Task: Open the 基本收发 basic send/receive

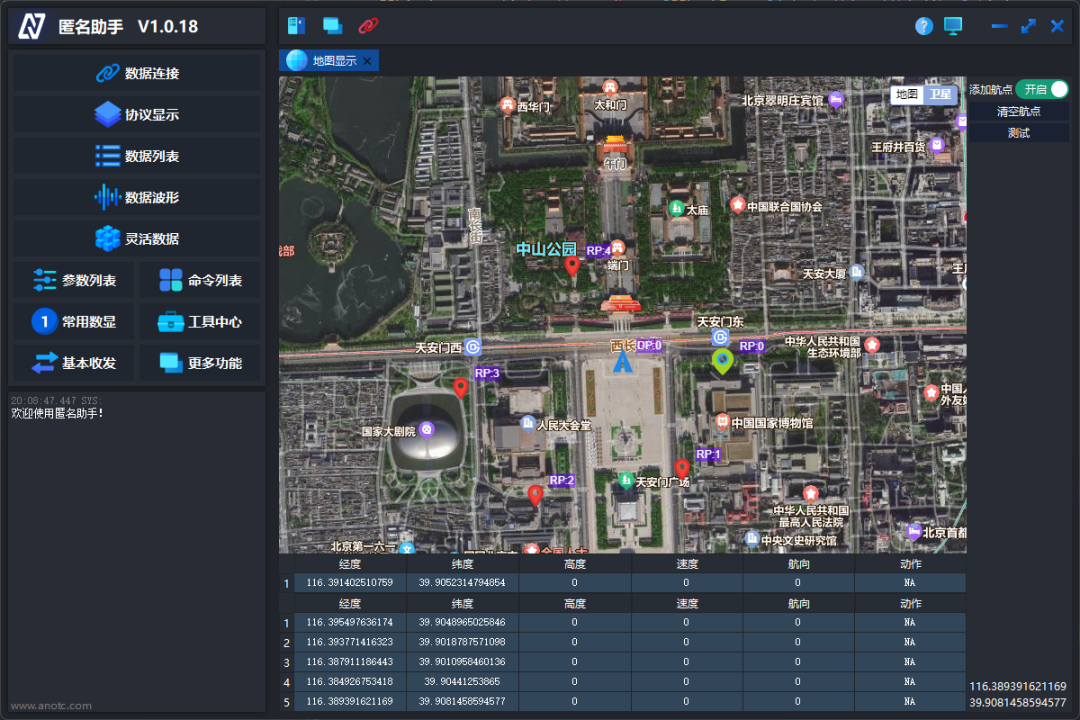Action: click(x=74, y=362)
